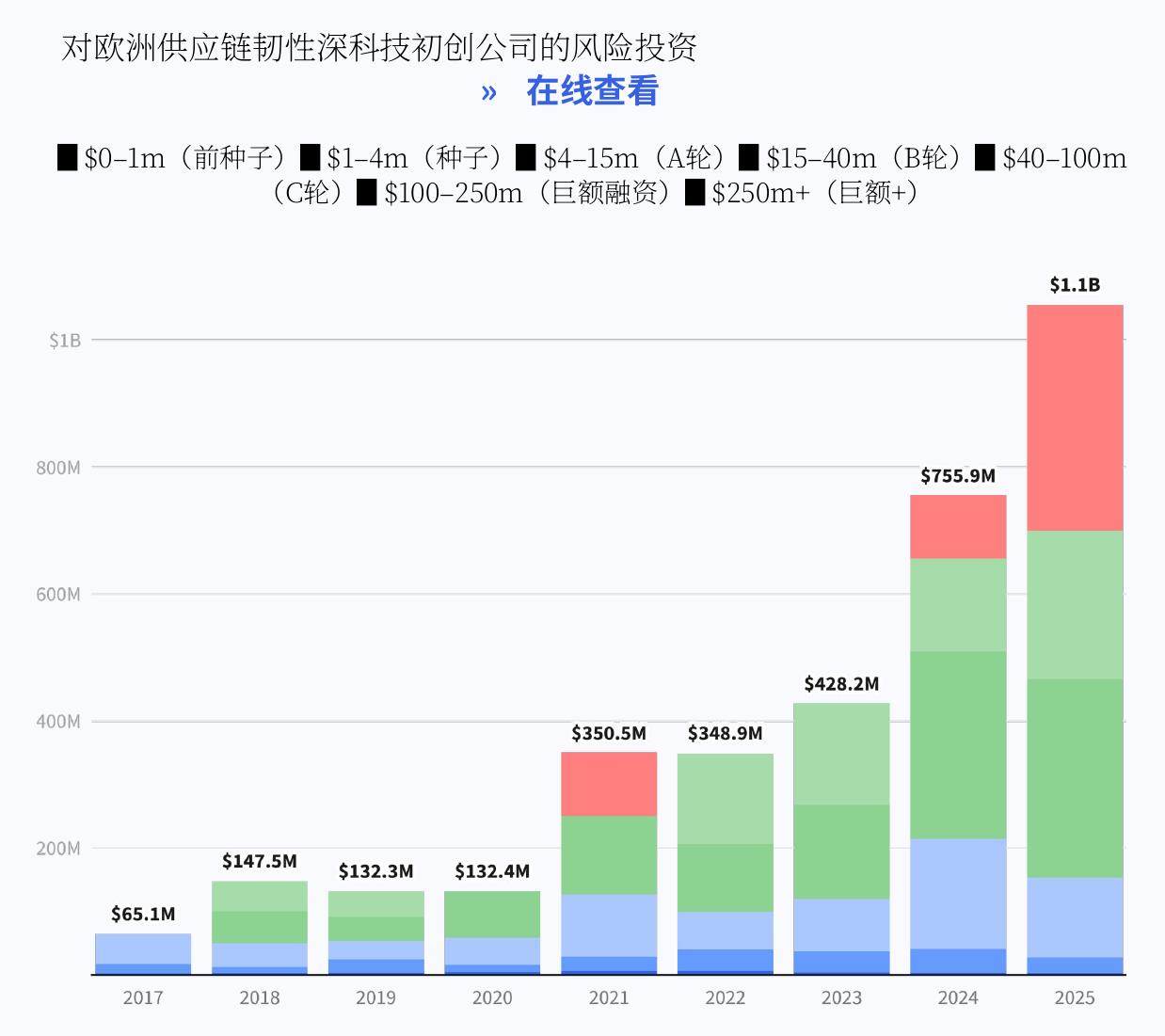Click the 2022 axis label
Screen dimensions: 1165x1036
725,997
